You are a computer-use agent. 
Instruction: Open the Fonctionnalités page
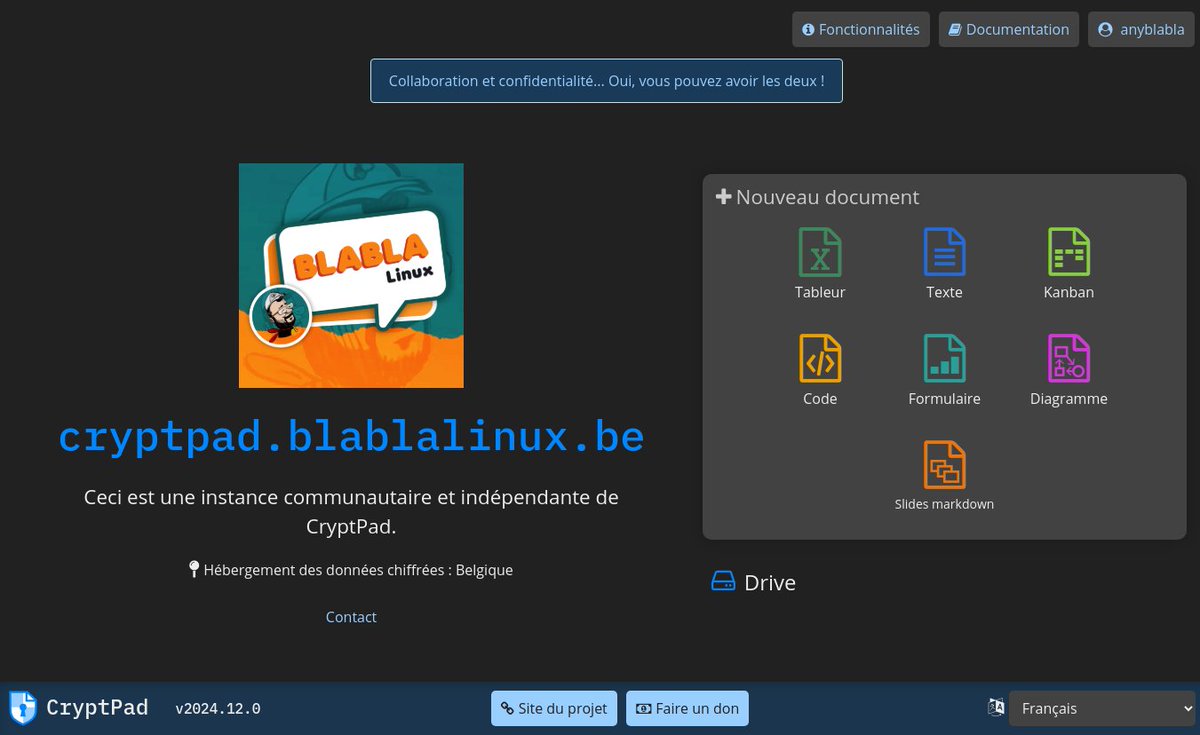861,29
